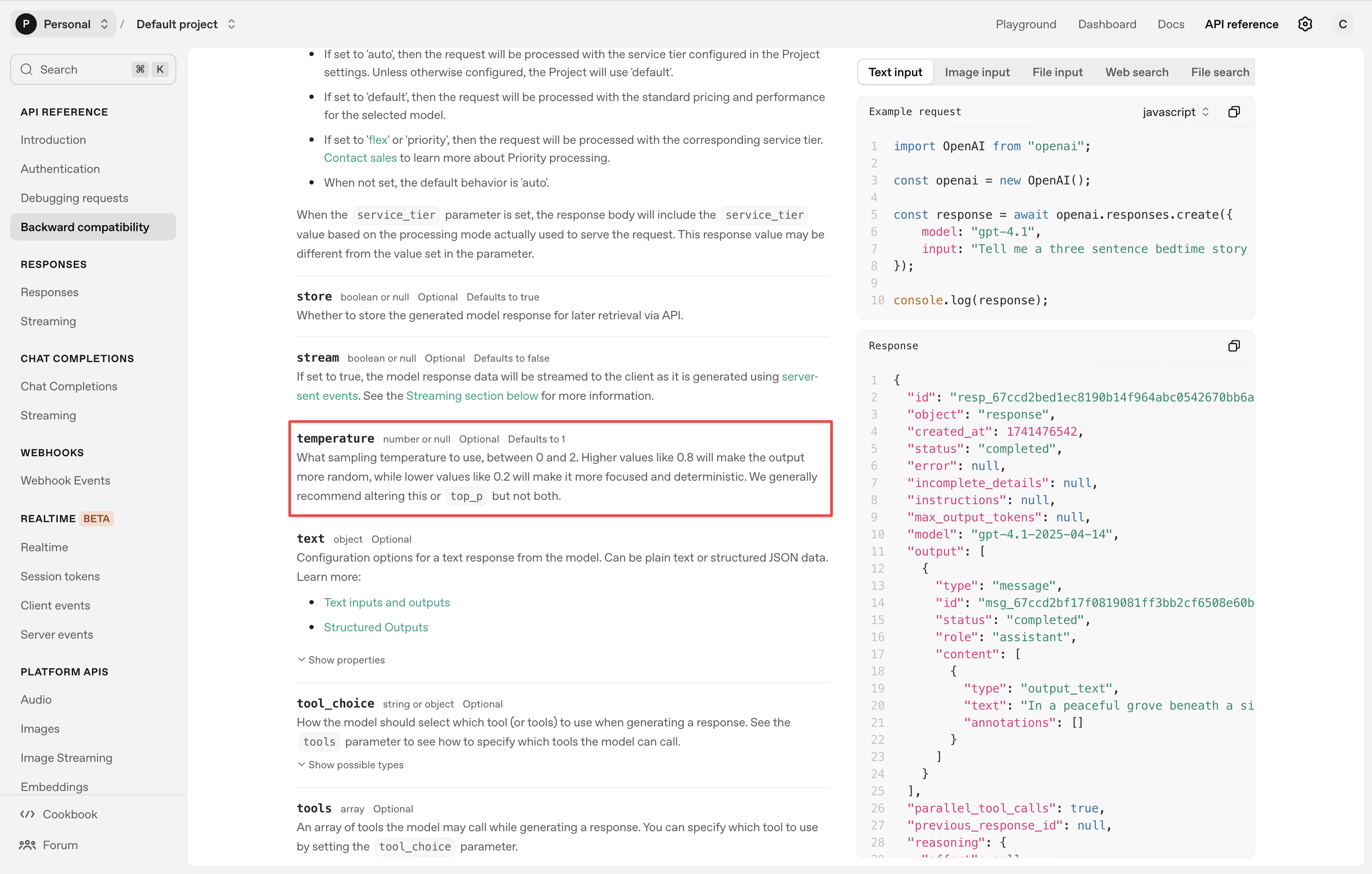Screen dimensions: 1372x874
Task: Open Playground in top navigation
Action: pyautogui.click(x=1026, y=24)
